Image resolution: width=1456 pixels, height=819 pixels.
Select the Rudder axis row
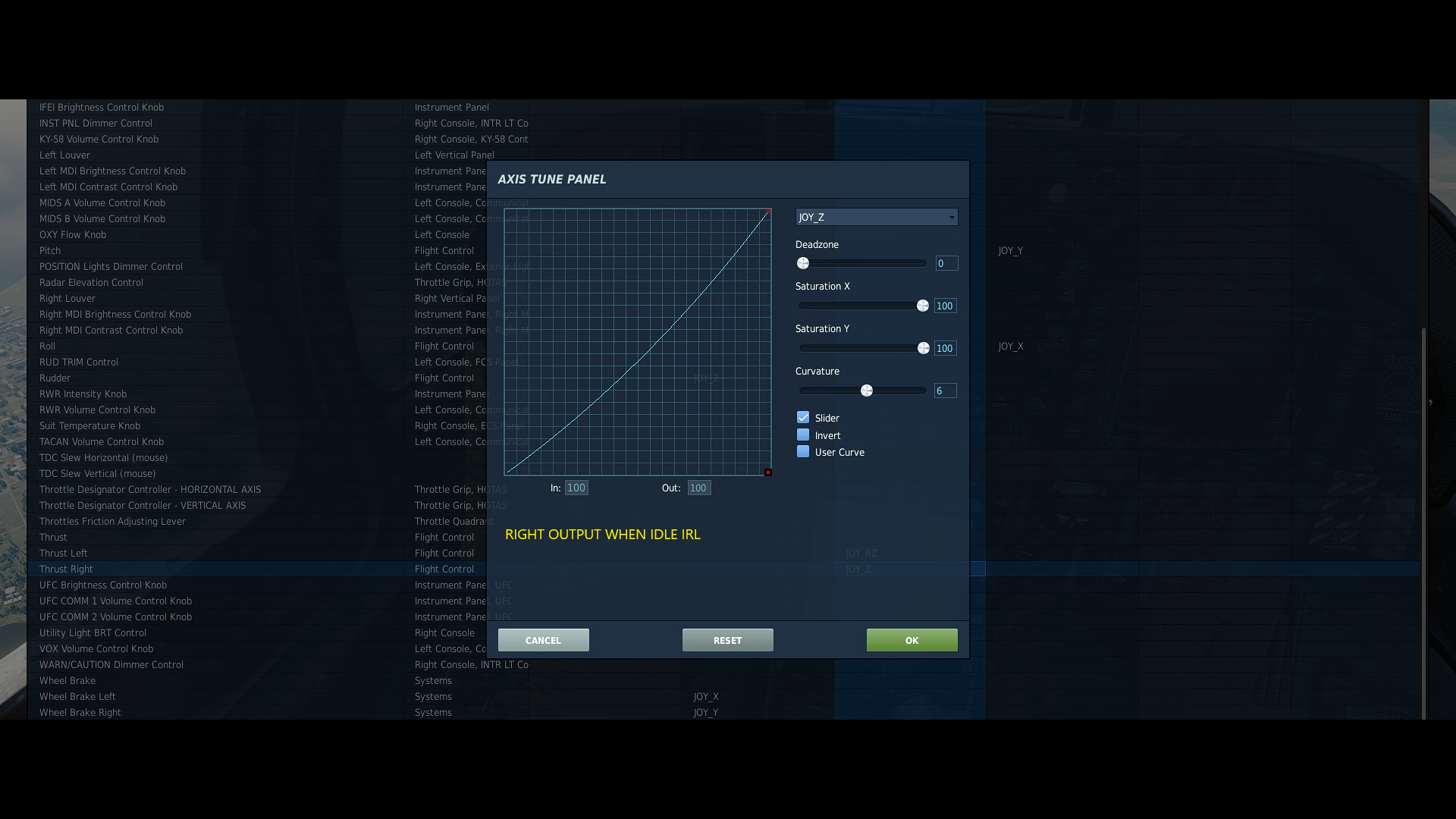(723, 378)
